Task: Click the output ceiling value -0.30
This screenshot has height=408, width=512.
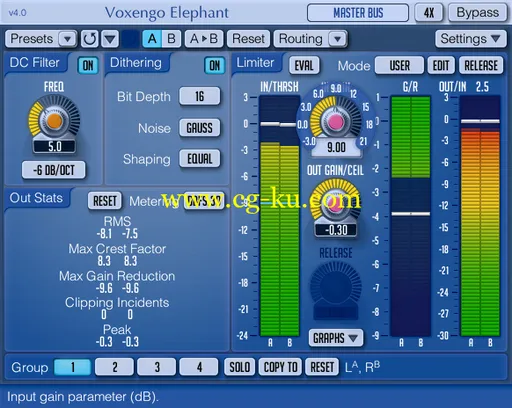Action: click(336, 230)
